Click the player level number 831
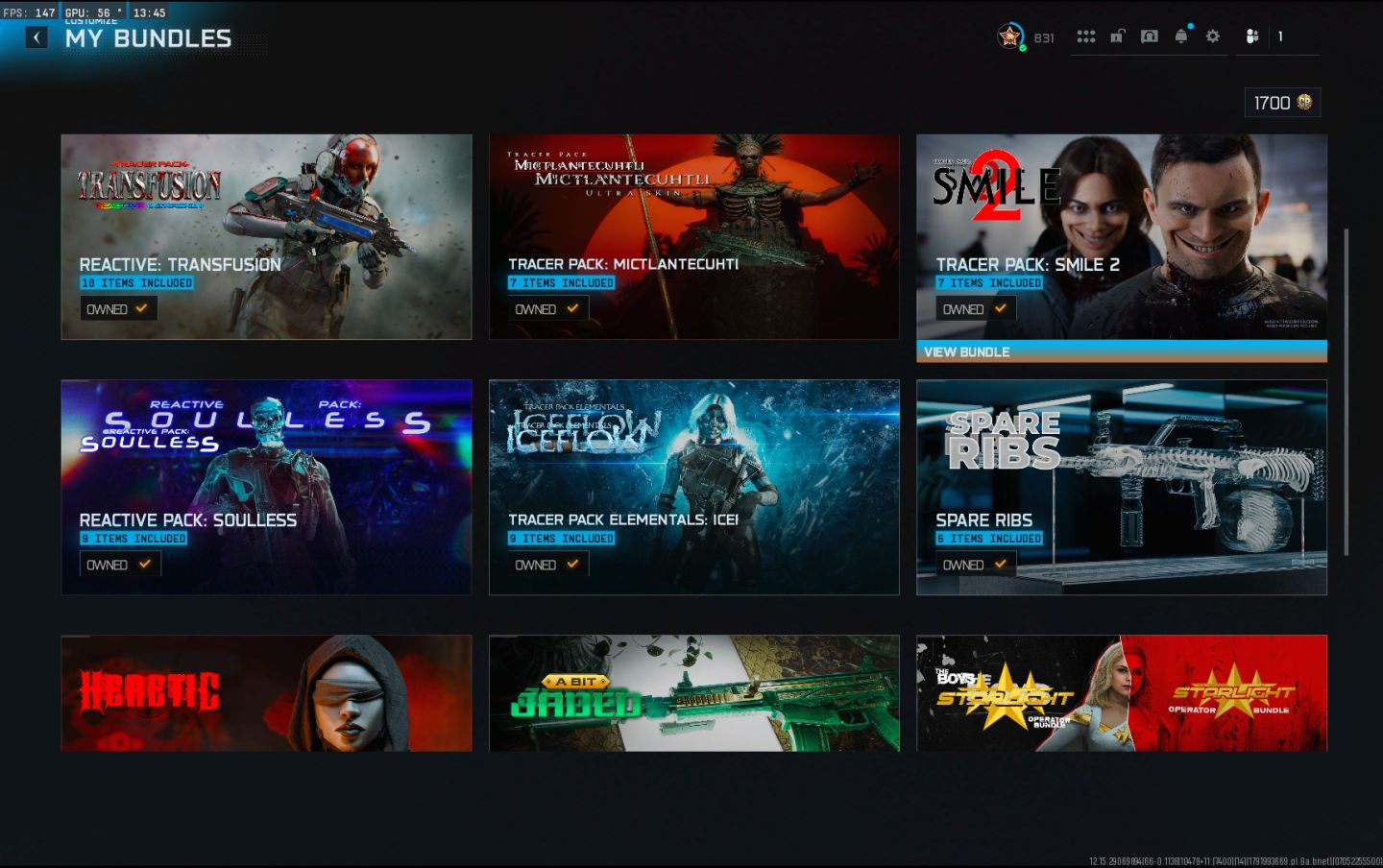The height and width of the screenshot is (868, 1383). click(x=1044, y=38)
